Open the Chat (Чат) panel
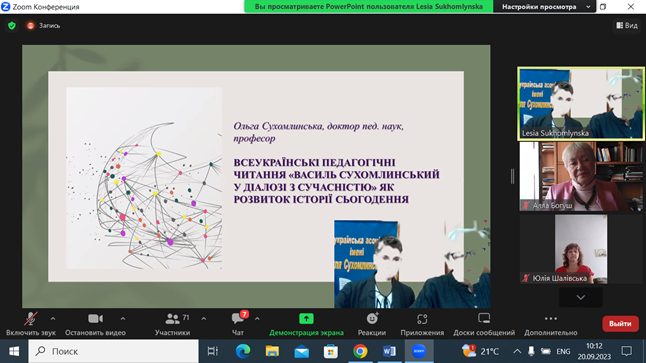Image resolution: width=646 pixels, height=363 pixels. pyautogui.click(x=238, y=324)
